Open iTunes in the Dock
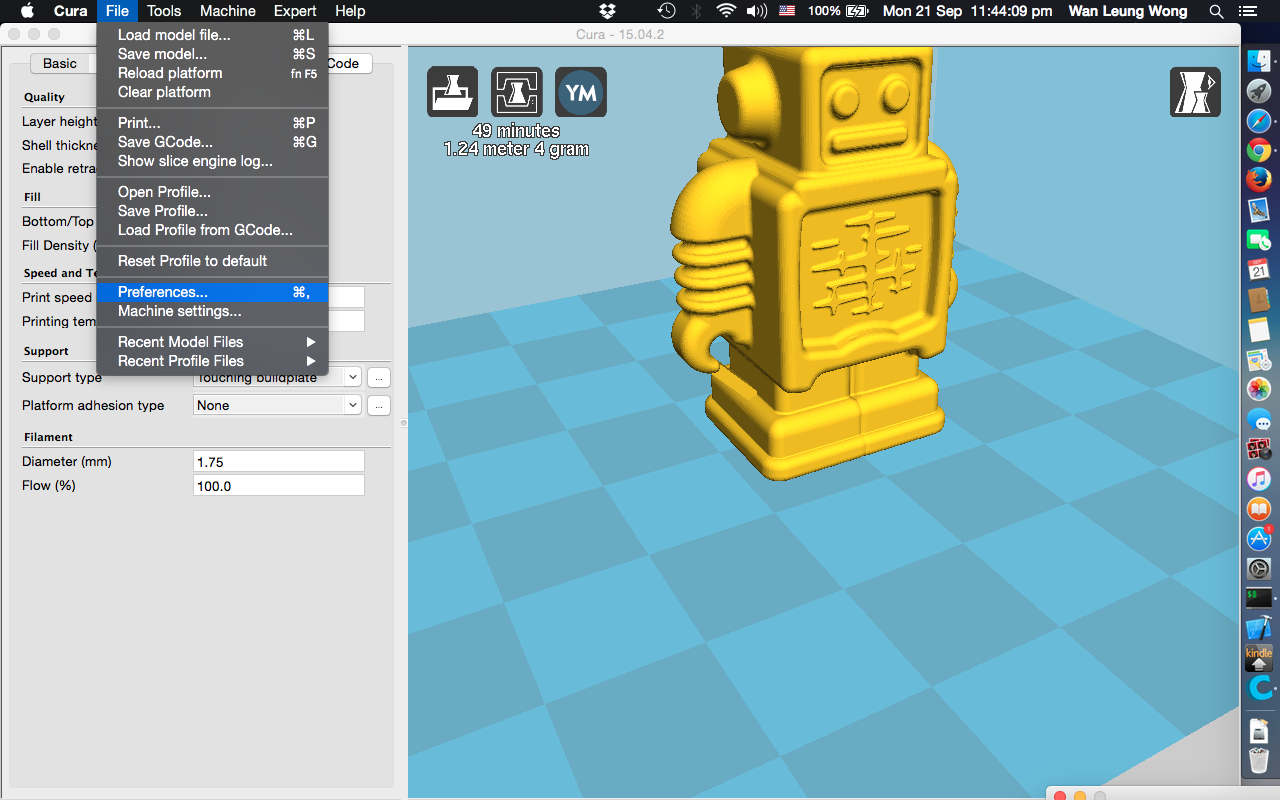 coord(1258,479)
